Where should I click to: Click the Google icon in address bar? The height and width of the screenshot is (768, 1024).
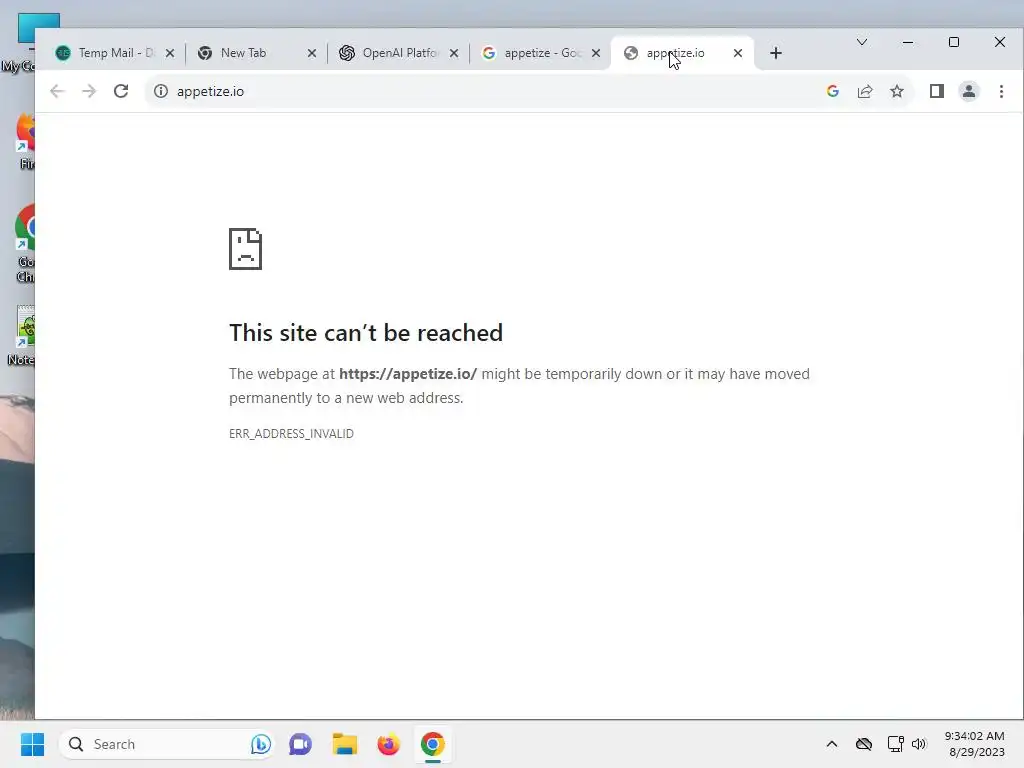click(x=833, y=91)
